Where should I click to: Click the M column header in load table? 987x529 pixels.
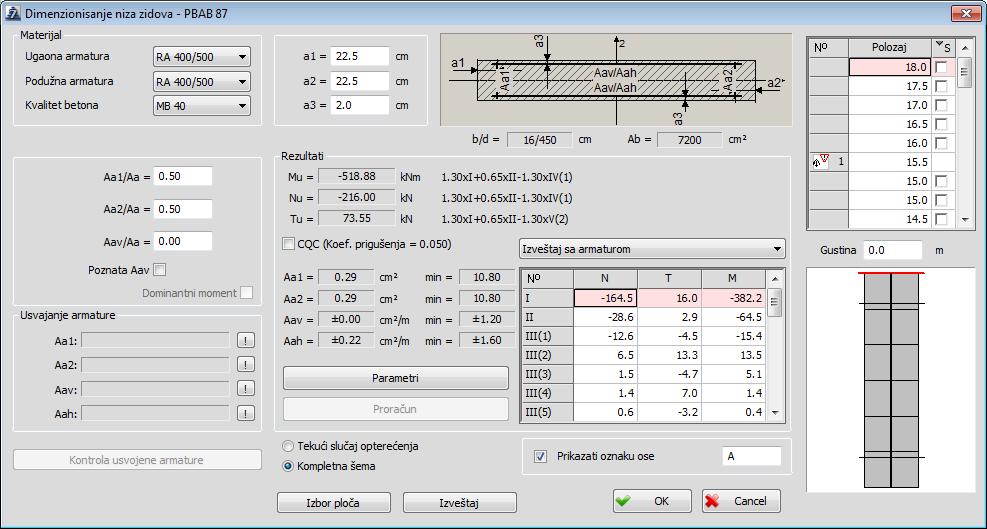tap(734, 278)
